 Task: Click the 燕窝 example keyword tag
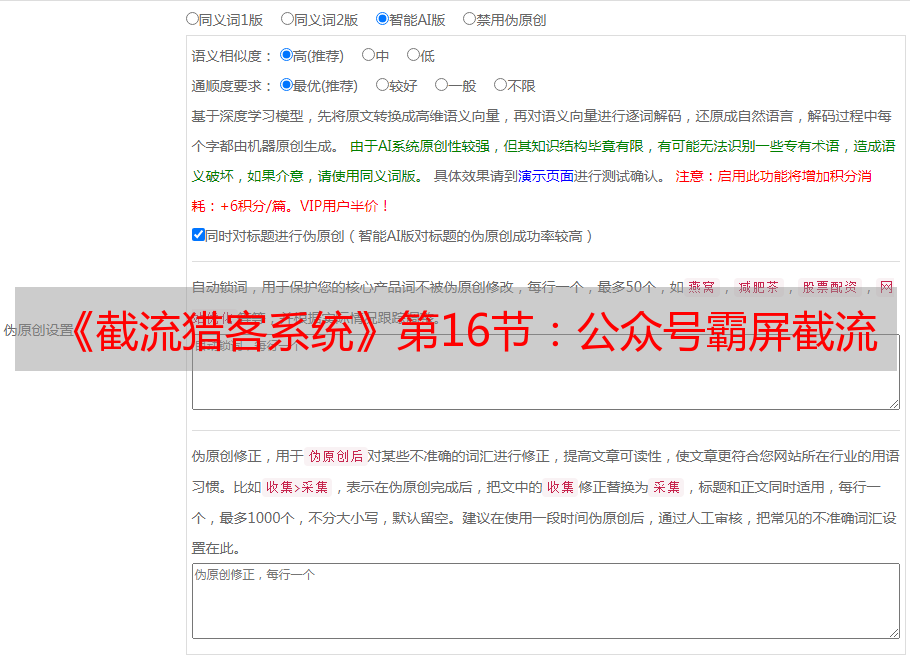pos(702,287)
